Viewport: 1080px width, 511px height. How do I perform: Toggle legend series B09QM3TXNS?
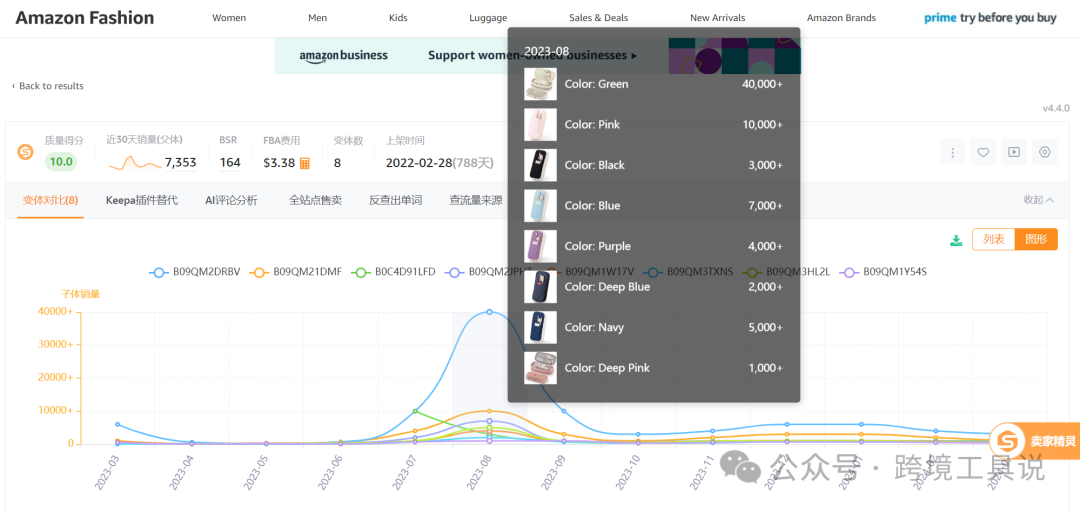click(691, 272)
